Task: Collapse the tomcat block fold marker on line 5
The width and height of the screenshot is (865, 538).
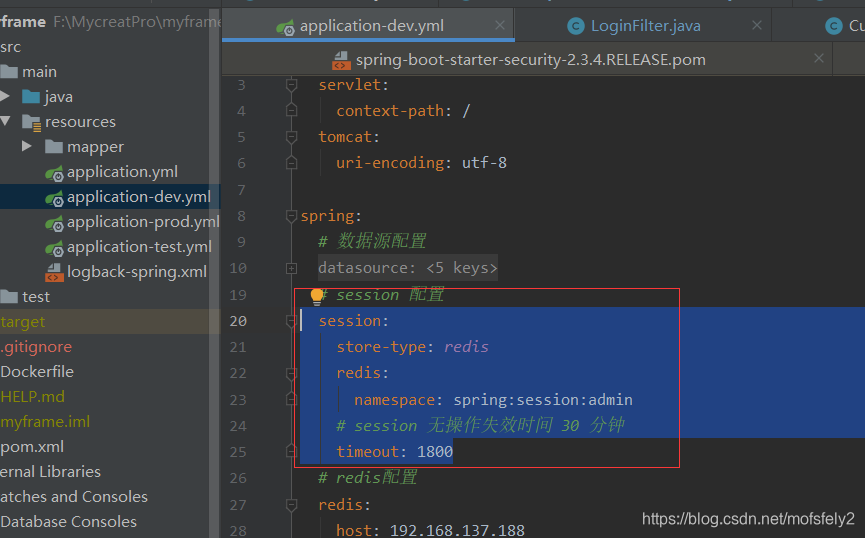Action: click(x=291, y=137)
